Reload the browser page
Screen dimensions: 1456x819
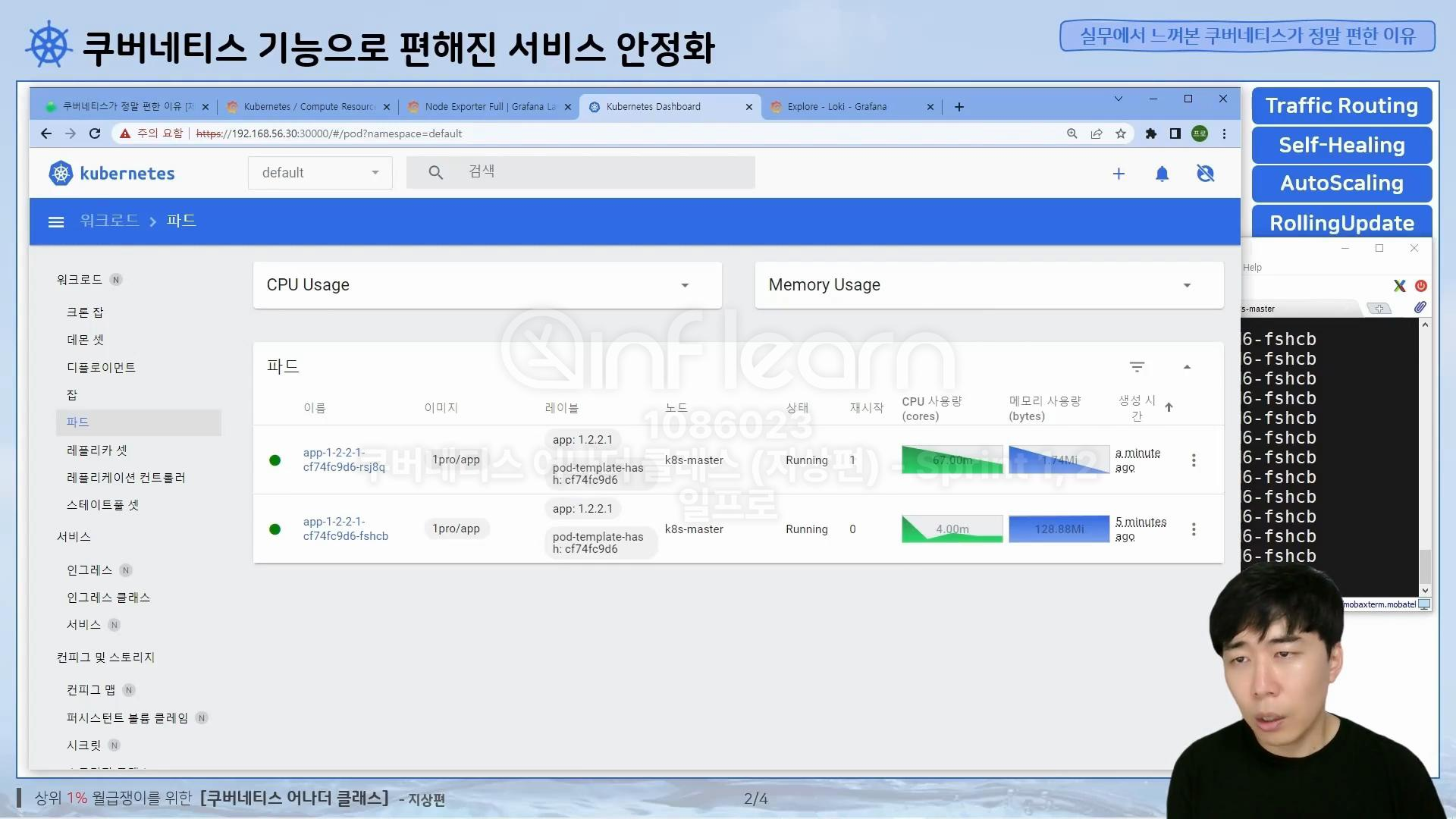95,133
